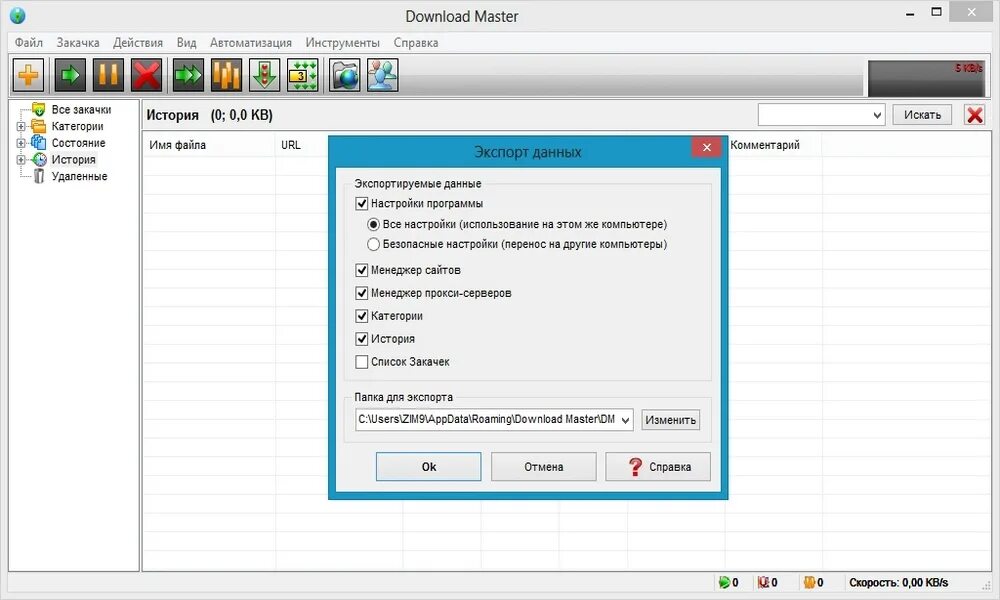Click the Справка help button in dialog

pyautogui.click(x=658, y=467)
